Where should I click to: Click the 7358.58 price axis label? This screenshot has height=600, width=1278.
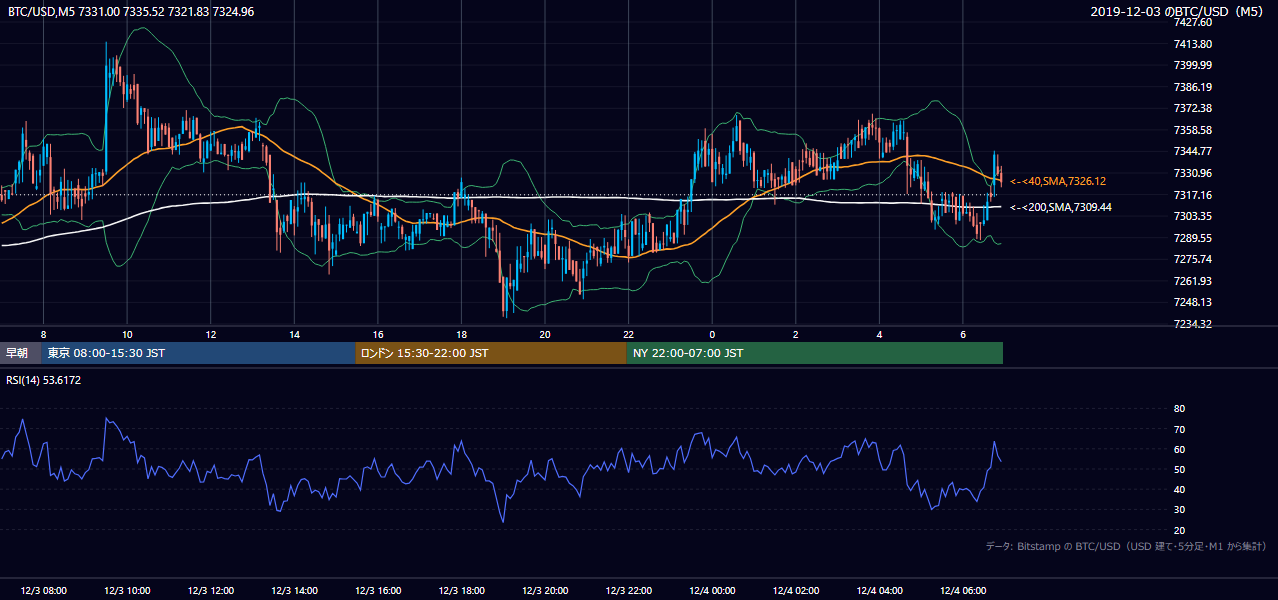(1193, 130)
